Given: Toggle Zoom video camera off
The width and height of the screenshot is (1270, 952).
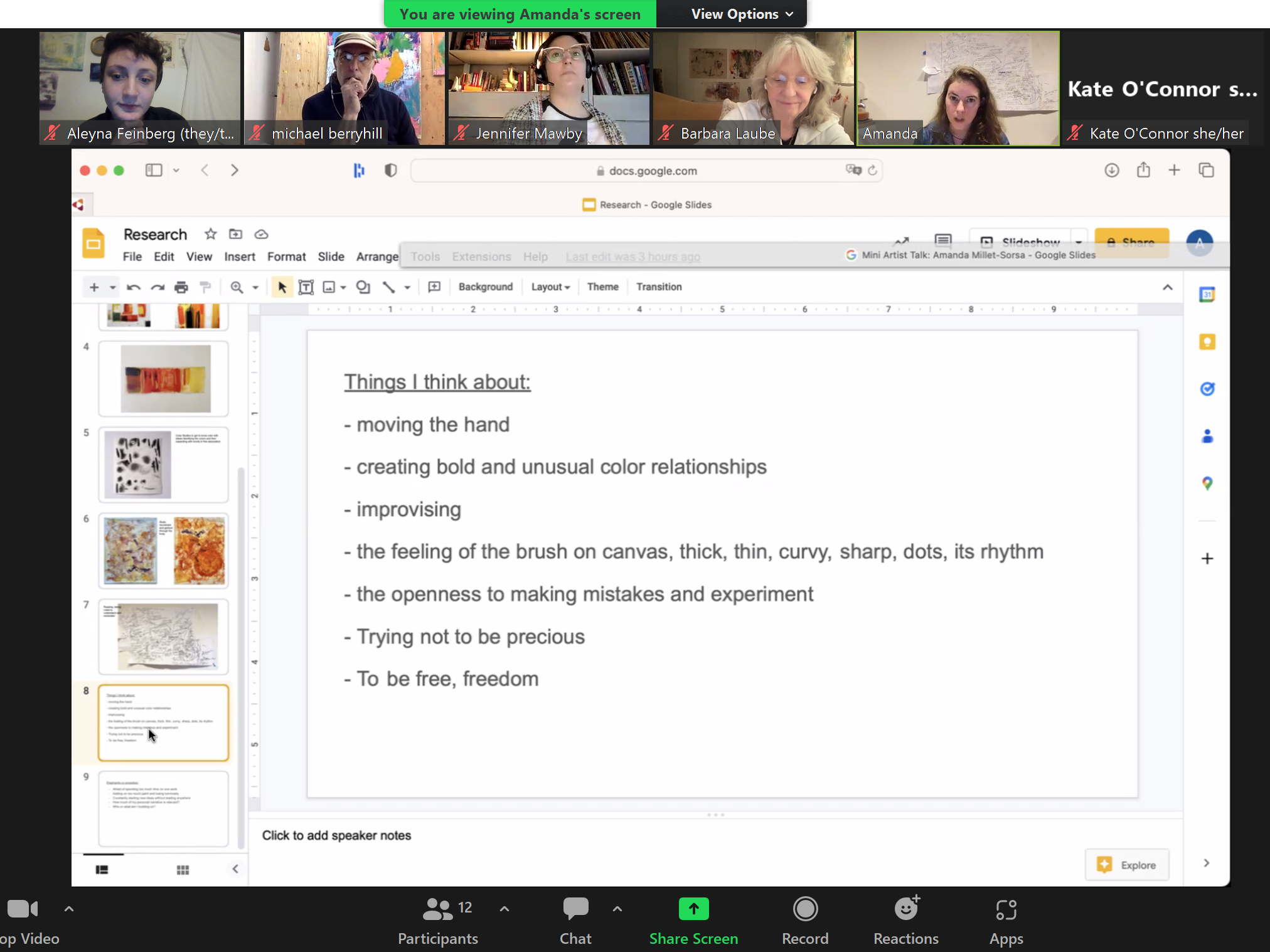Looking at the screenshot, I should click(x=23, y=909).
